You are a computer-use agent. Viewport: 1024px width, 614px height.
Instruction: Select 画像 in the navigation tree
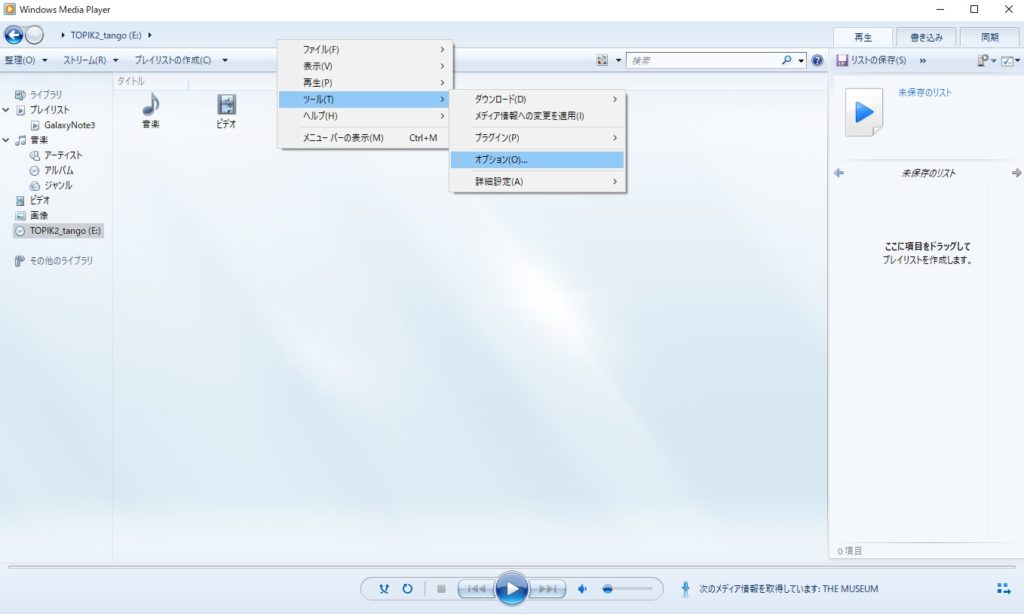32,215
